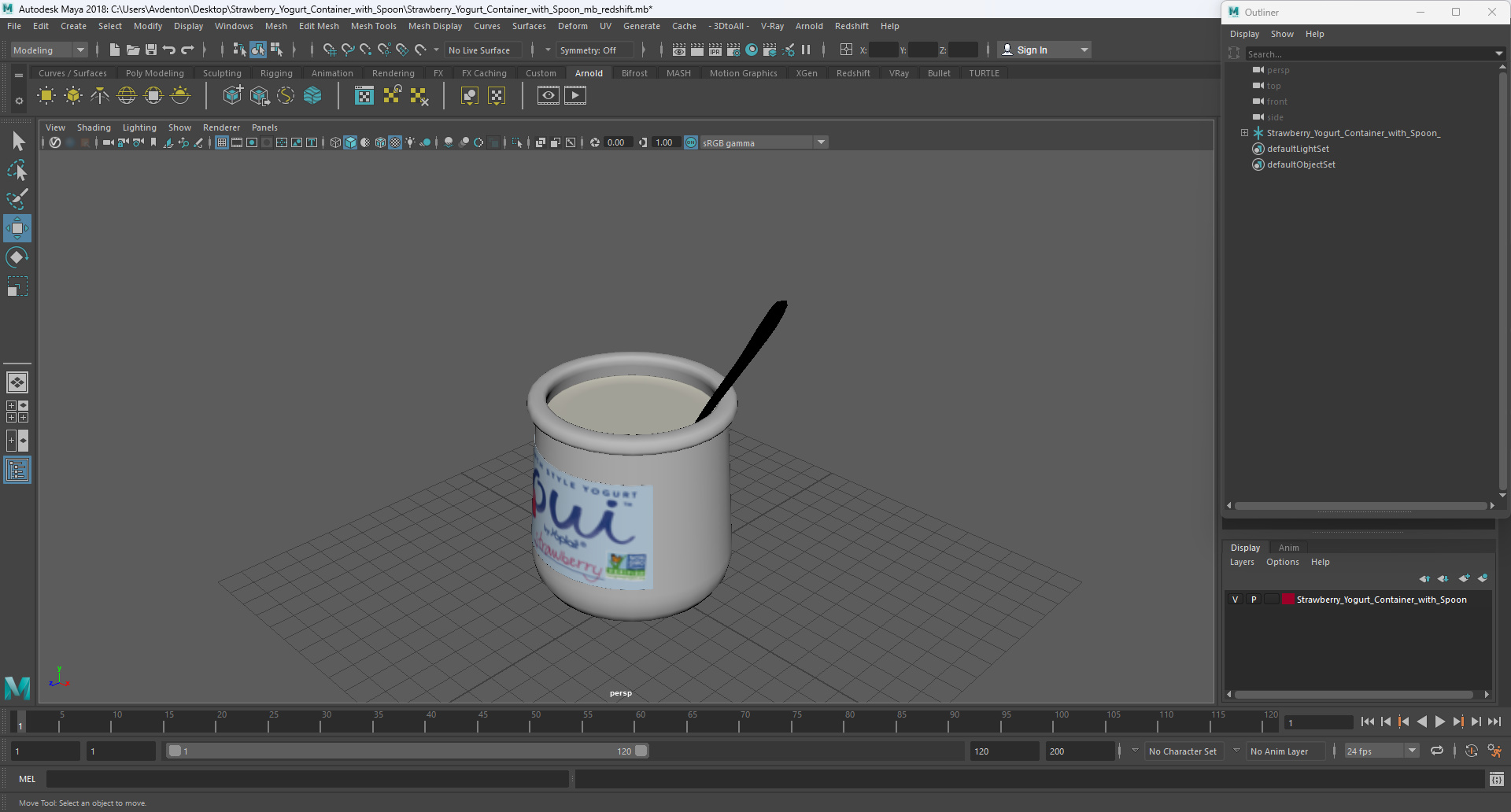This screenshot has width=1511, height=812.
Task: Open No Character Set dropdown arrow
Action: 1135,751
